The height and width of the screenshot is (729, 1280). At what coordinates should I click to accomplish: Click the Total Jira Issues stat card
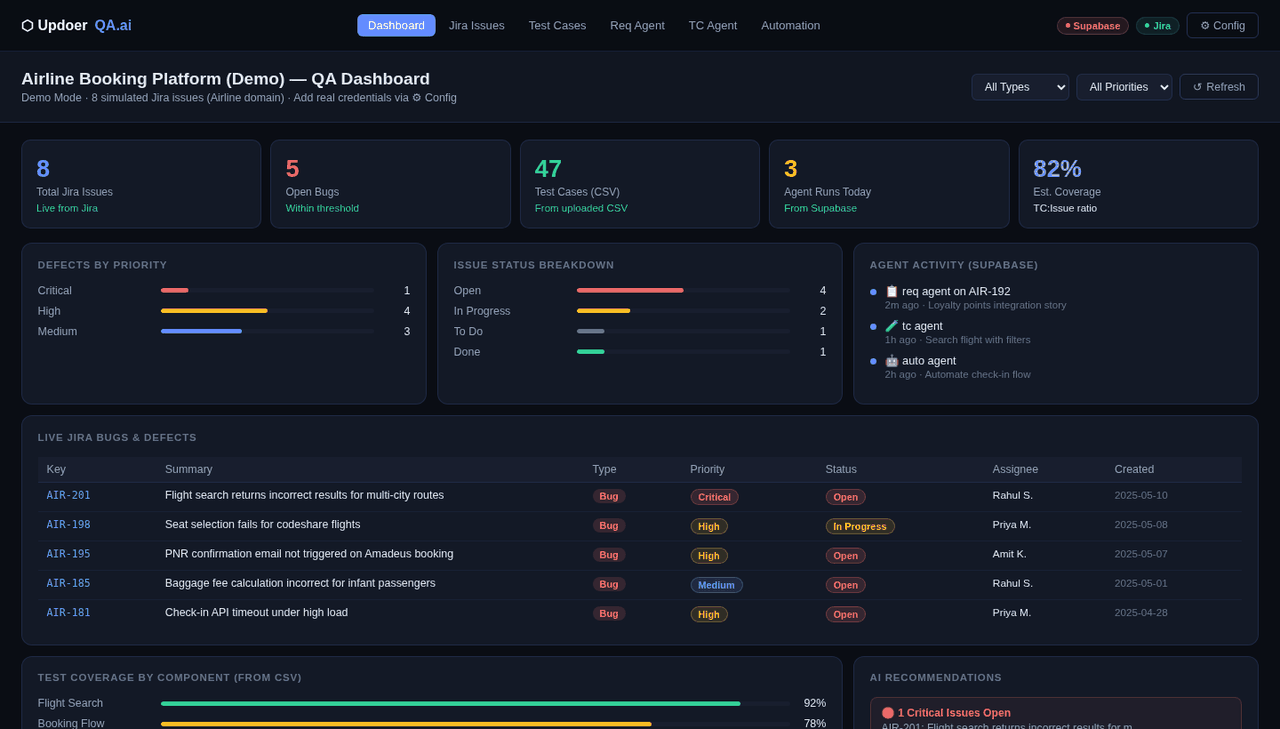click(x=141, y=184)
